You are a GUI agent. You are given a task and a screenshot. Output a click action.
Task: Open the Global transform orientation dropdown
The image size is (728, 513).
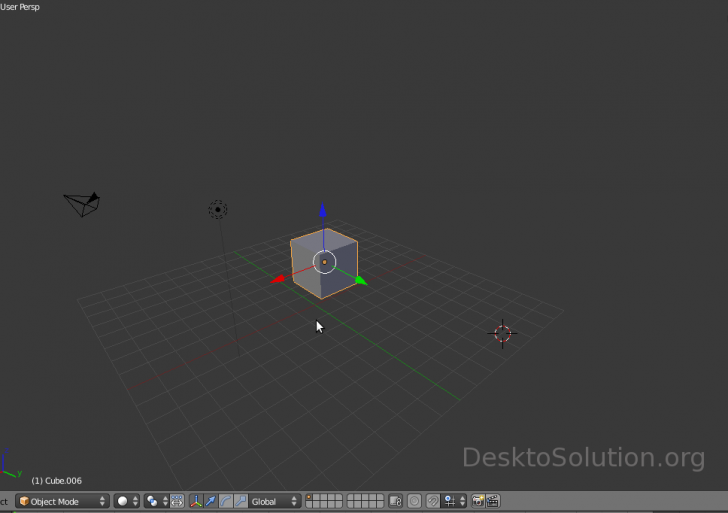click(x=274, y=501)
